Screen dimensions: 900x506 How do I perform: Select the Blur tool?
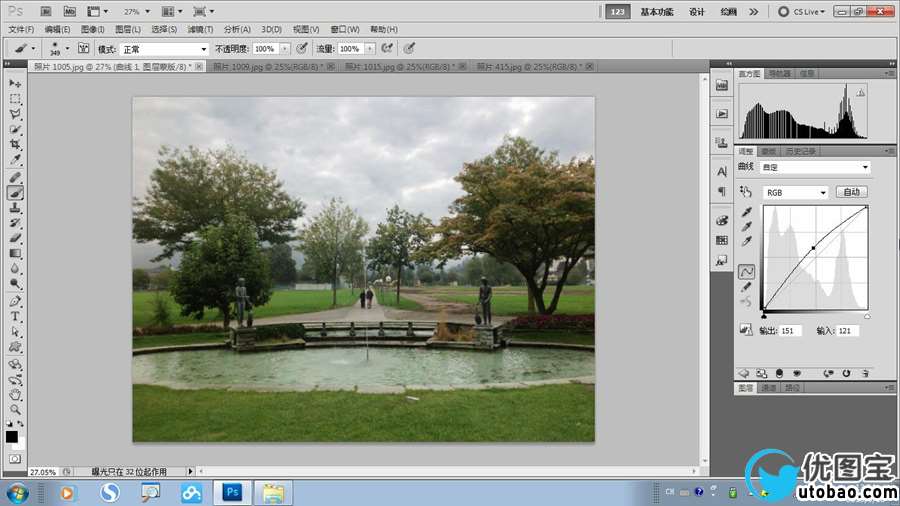click(15, 268)
